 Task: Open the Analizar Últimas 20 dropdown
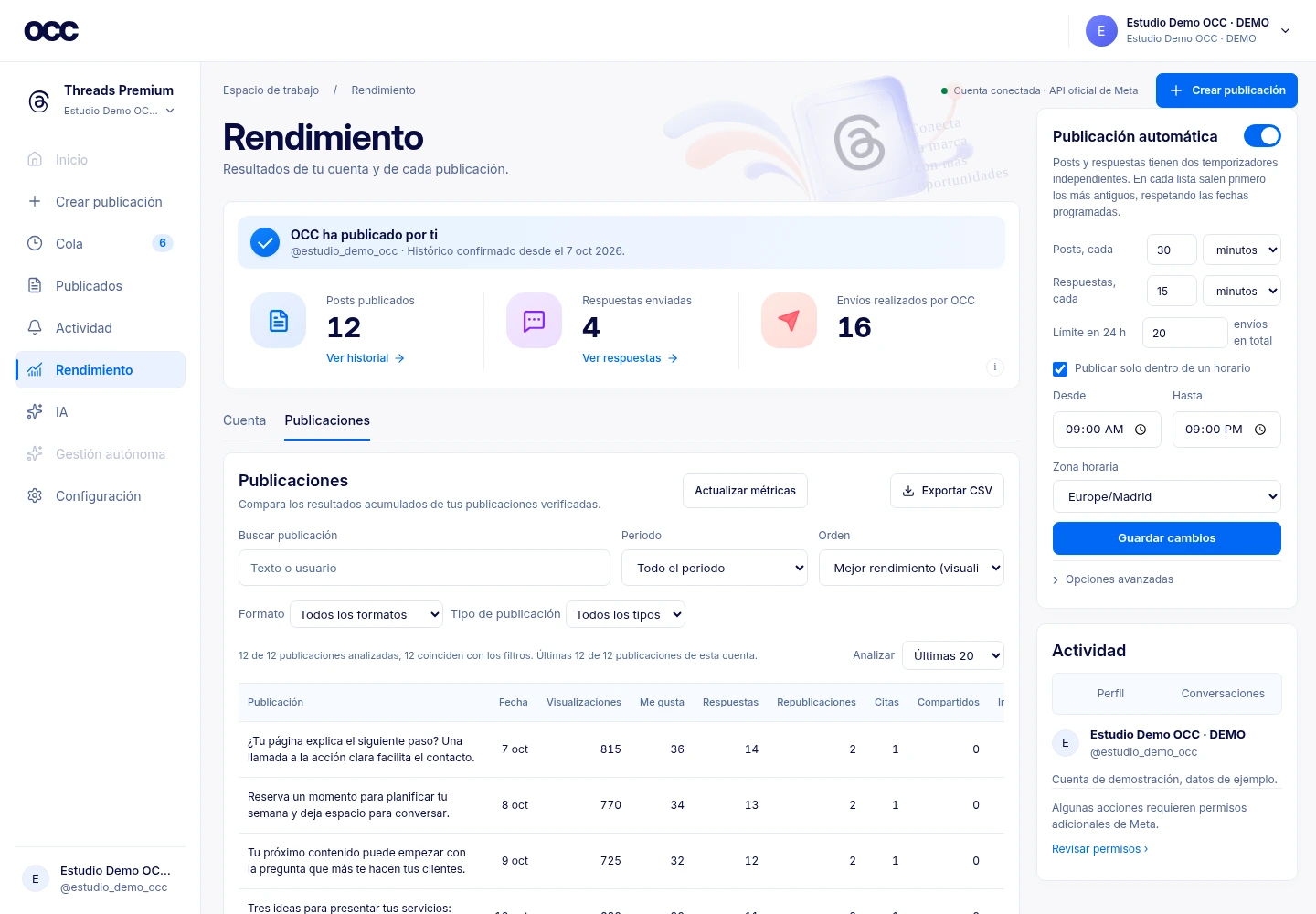click(953, 655)
